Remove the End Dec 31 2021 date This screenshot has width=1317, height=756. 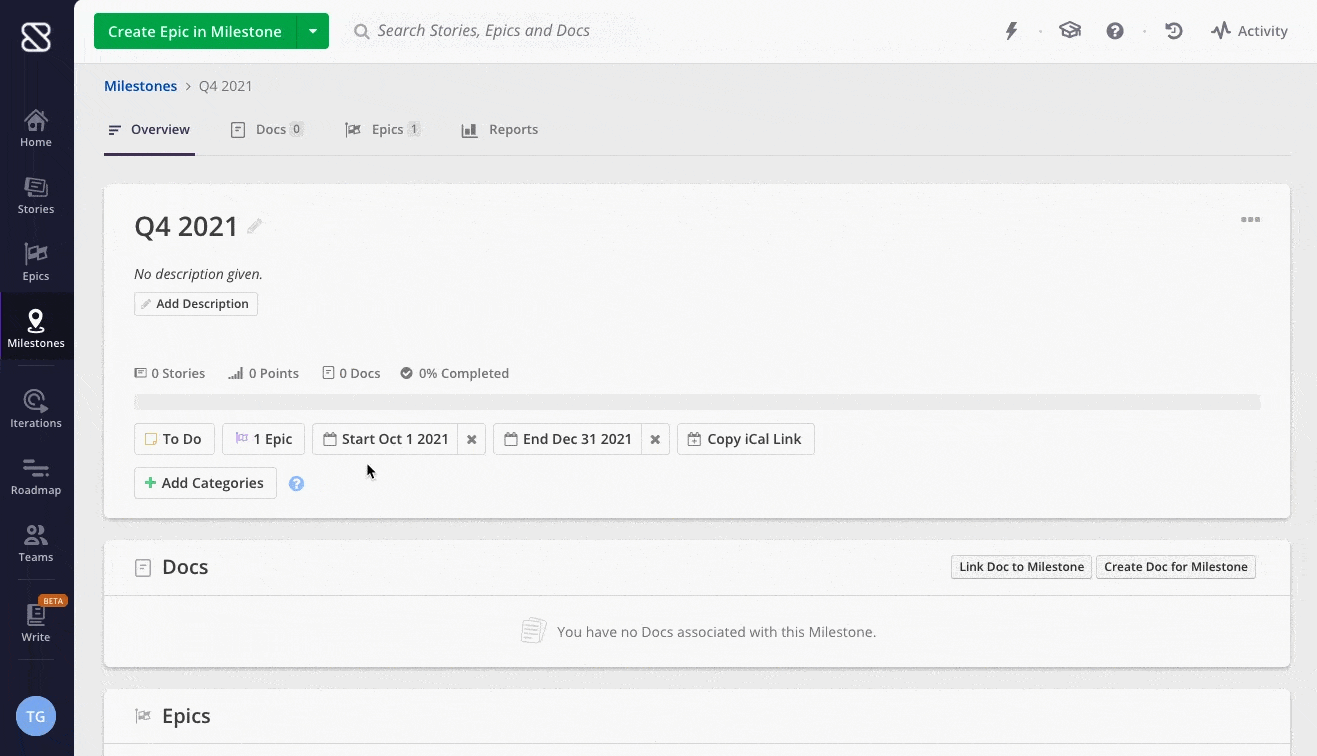pos(655,439)
